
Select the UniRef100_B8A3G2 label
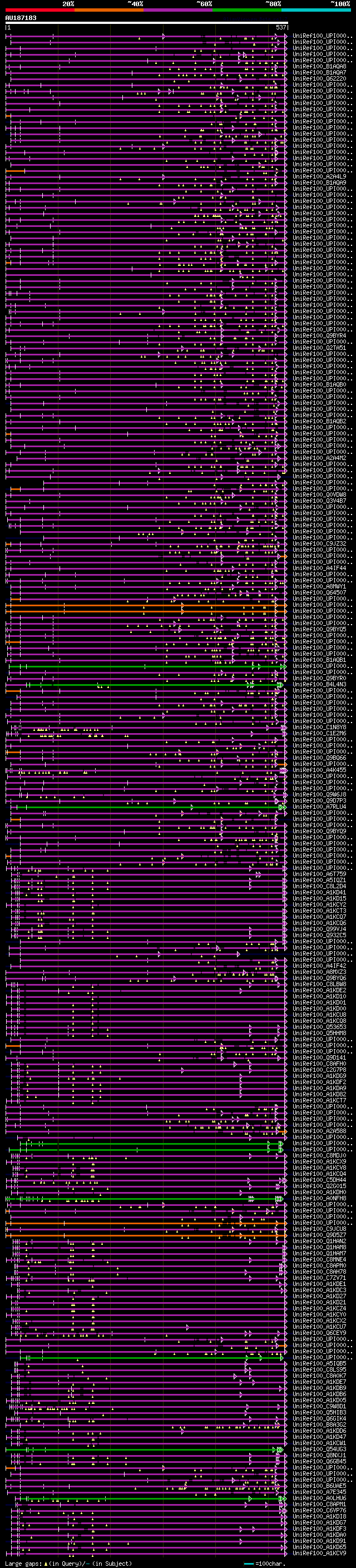click(x=319, y=1424)
